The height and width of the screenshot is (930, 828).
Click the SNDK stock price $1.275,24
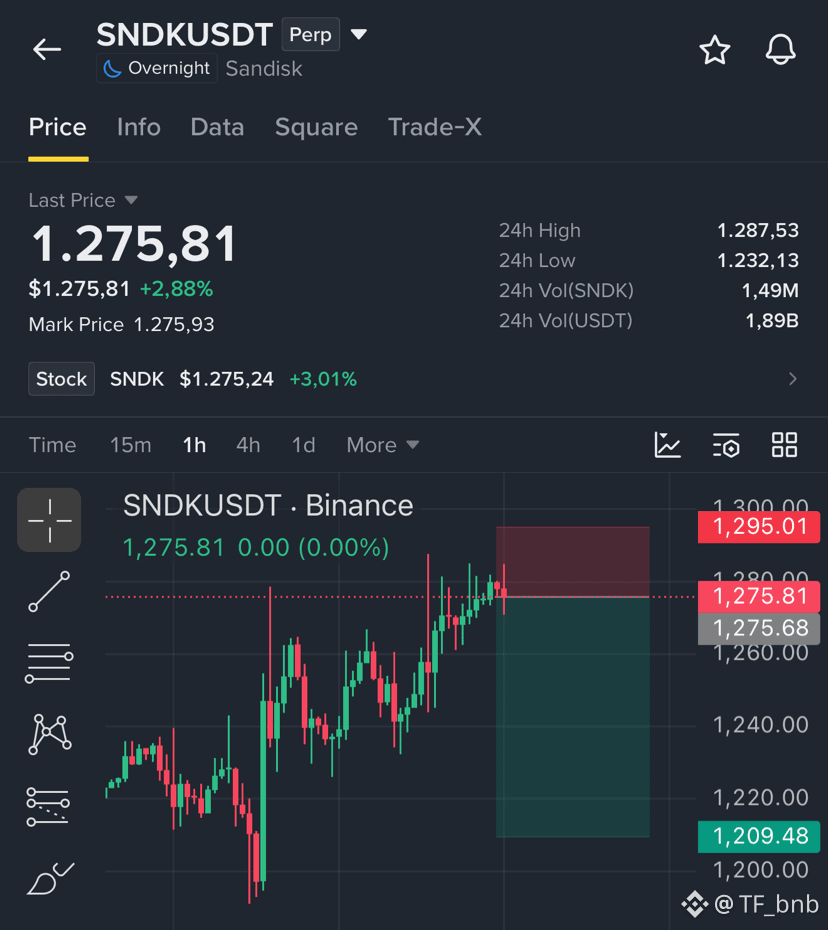click(x=227, y=378)
